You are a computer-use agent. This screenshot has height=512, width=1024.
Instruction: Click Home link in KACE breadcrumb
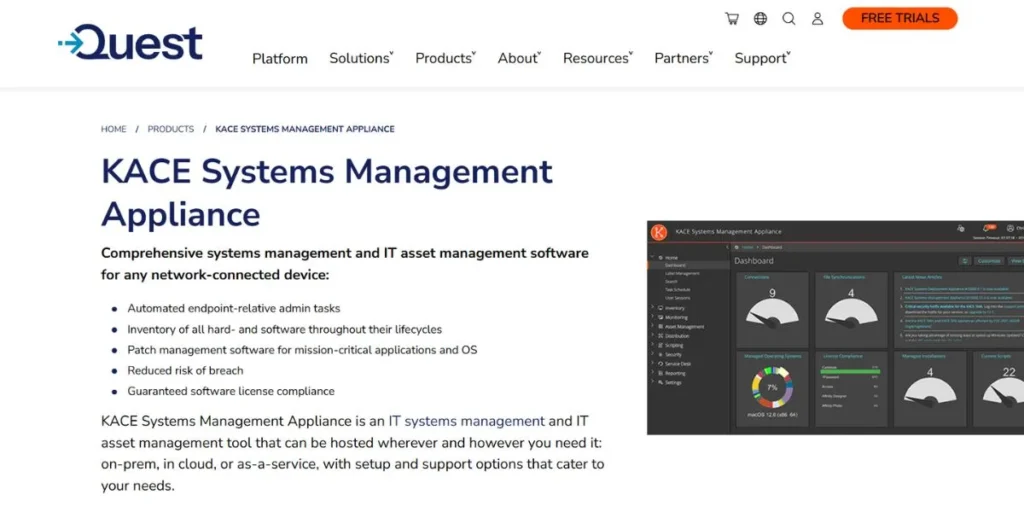pos(746,248)
